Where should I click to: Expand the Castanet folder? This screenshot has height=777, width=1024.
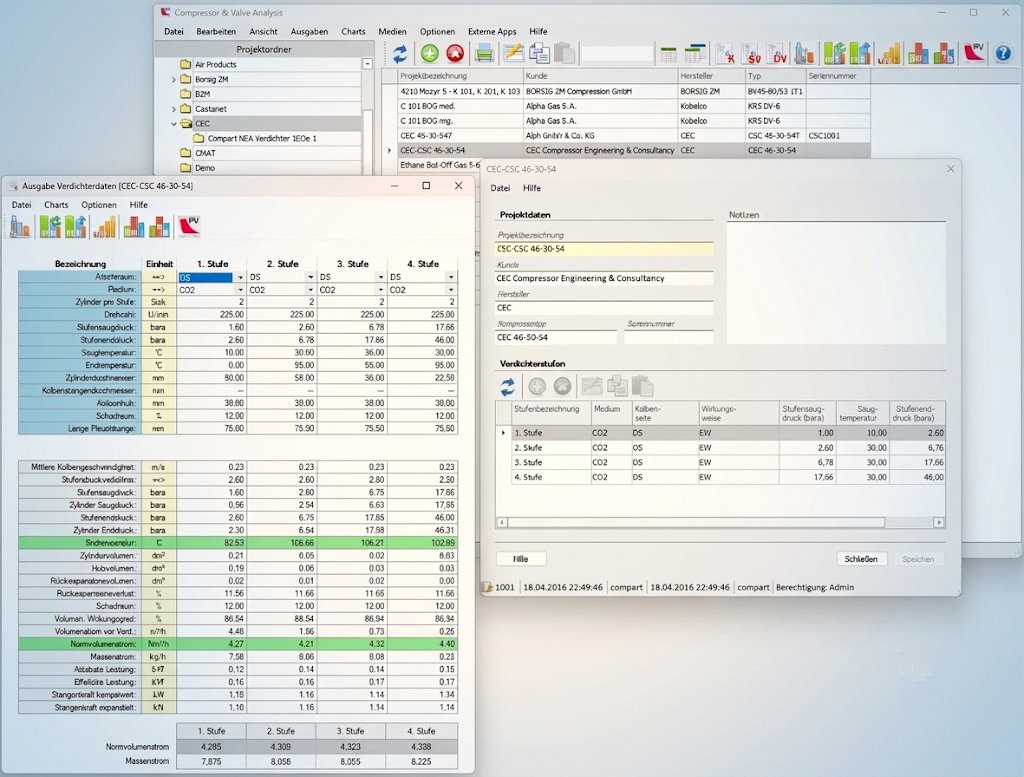click(x=174, y=109)
